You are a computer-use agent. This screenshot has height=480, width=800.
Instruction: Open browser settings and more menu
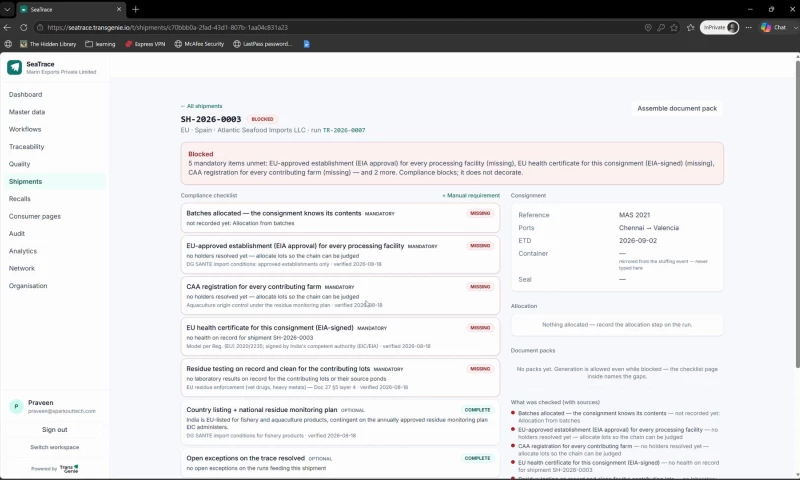[748, 28]
